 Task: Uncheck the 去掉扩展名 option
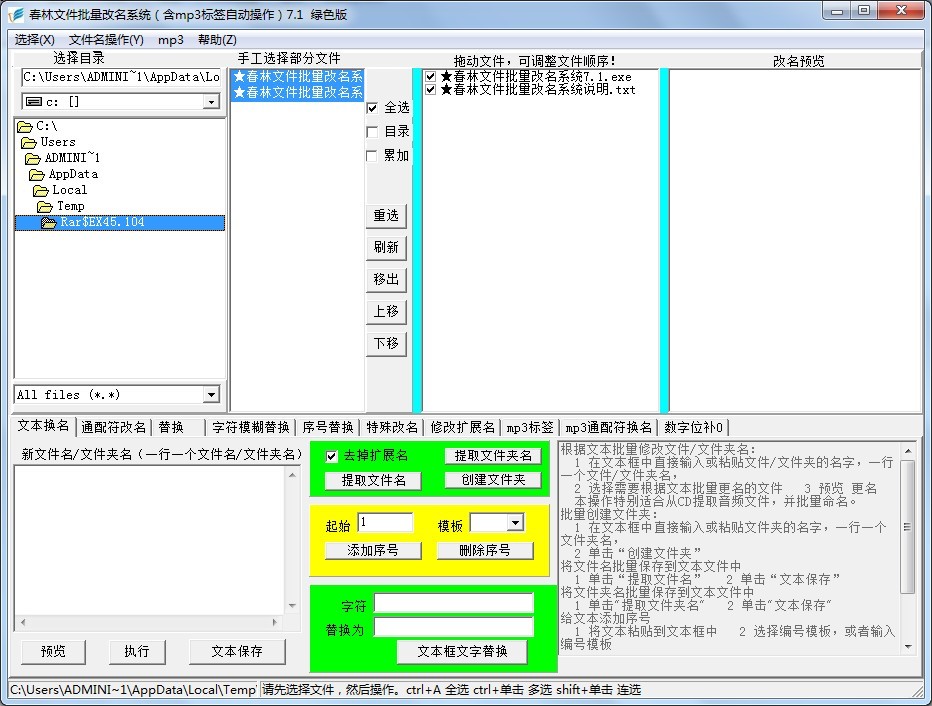(333, 456)
